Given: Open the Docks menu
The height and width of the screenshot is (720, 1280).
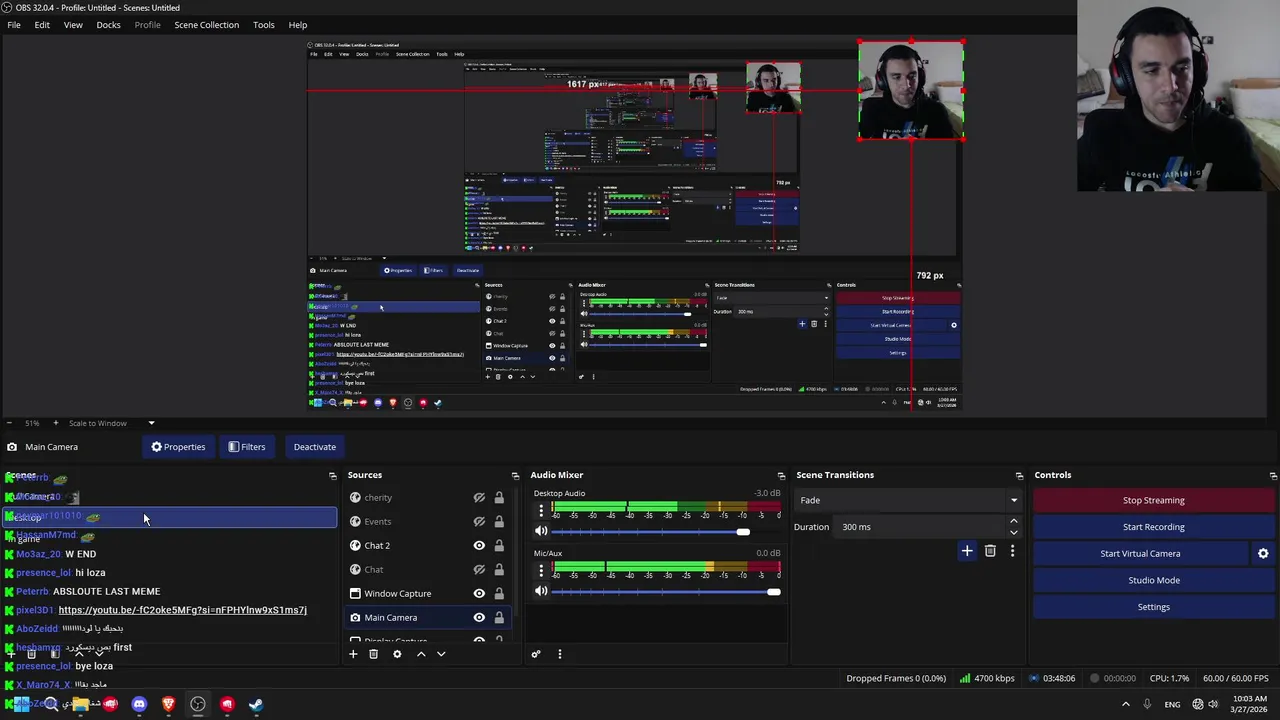Looking at the screenshot, I should [108, 25].
